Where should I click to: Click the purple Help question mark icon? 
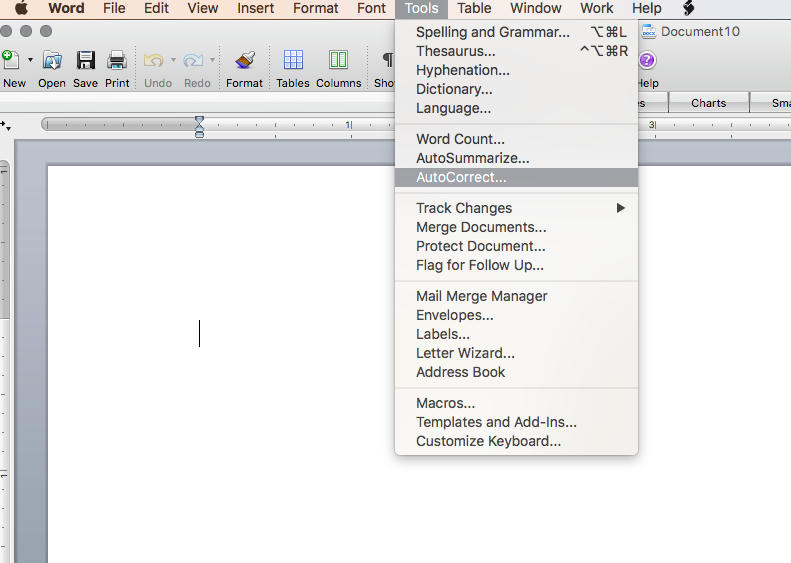tap(647, 61)
